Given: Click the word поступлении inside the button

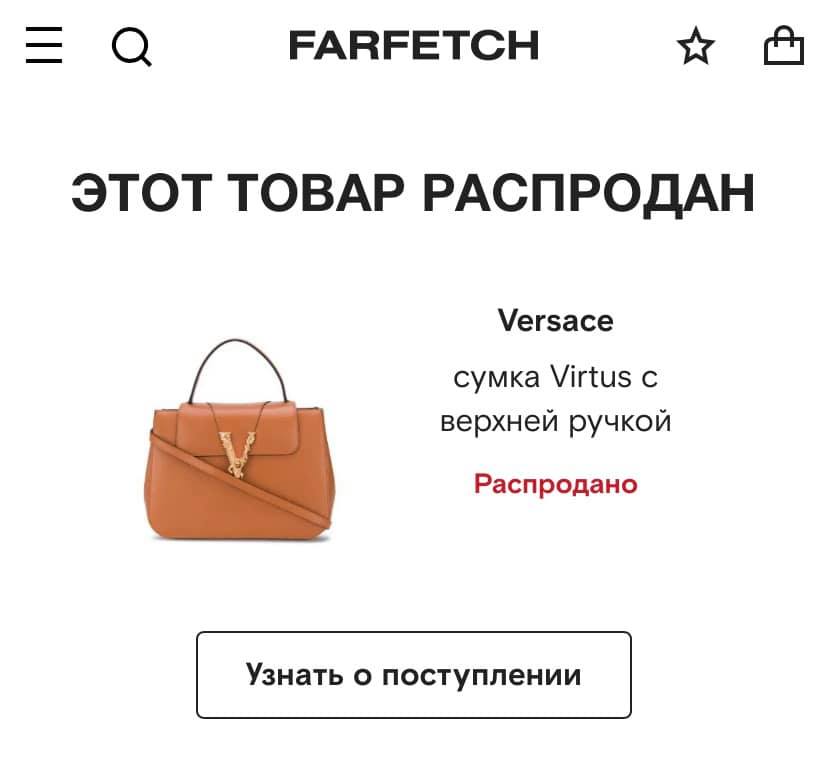Looking at the screenshot, I should [481, 676].
